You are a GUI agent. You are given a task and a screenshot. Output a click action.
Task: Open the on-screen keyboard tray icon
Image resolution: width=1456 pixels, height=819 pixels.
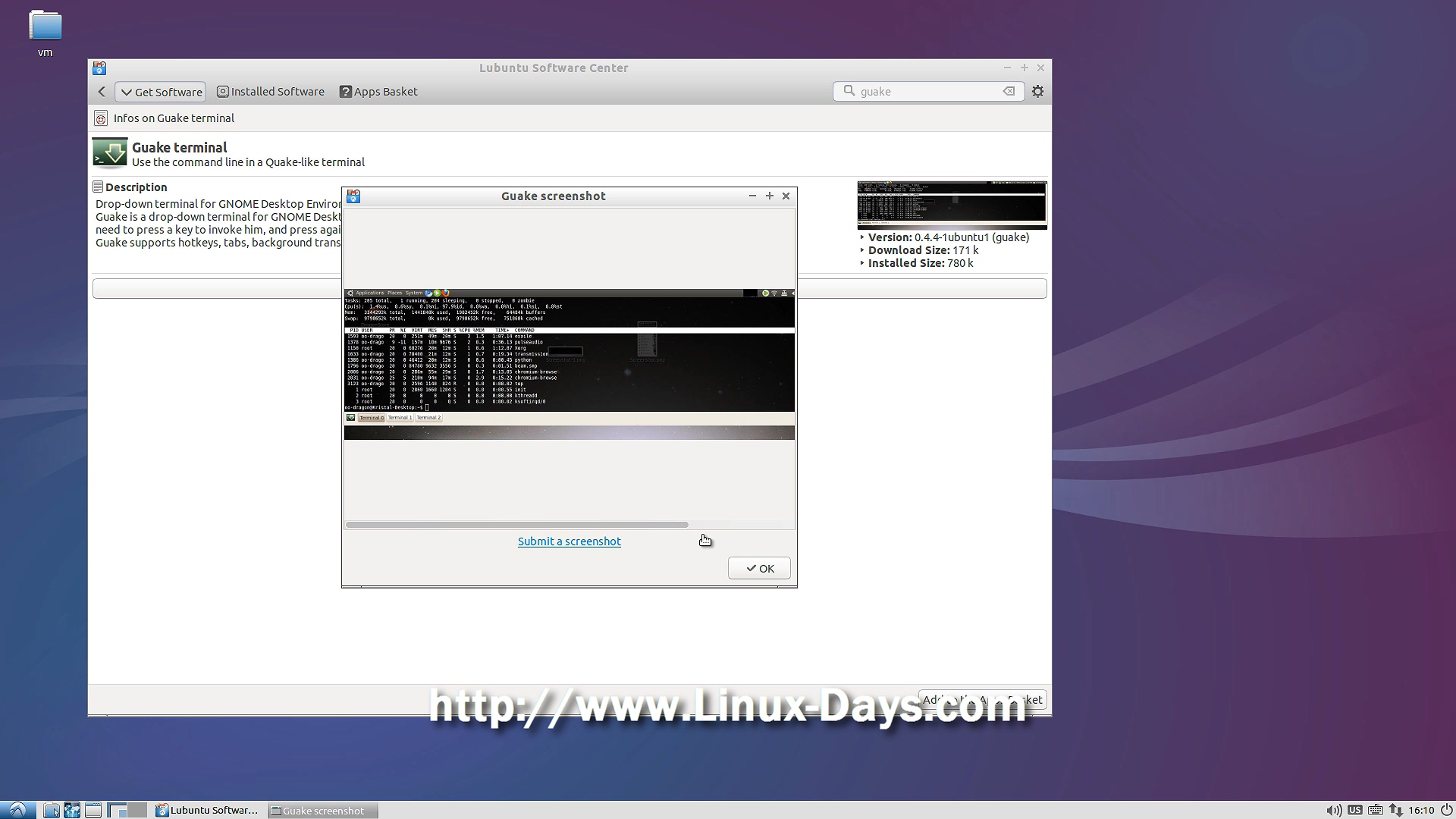point(1376,810)
